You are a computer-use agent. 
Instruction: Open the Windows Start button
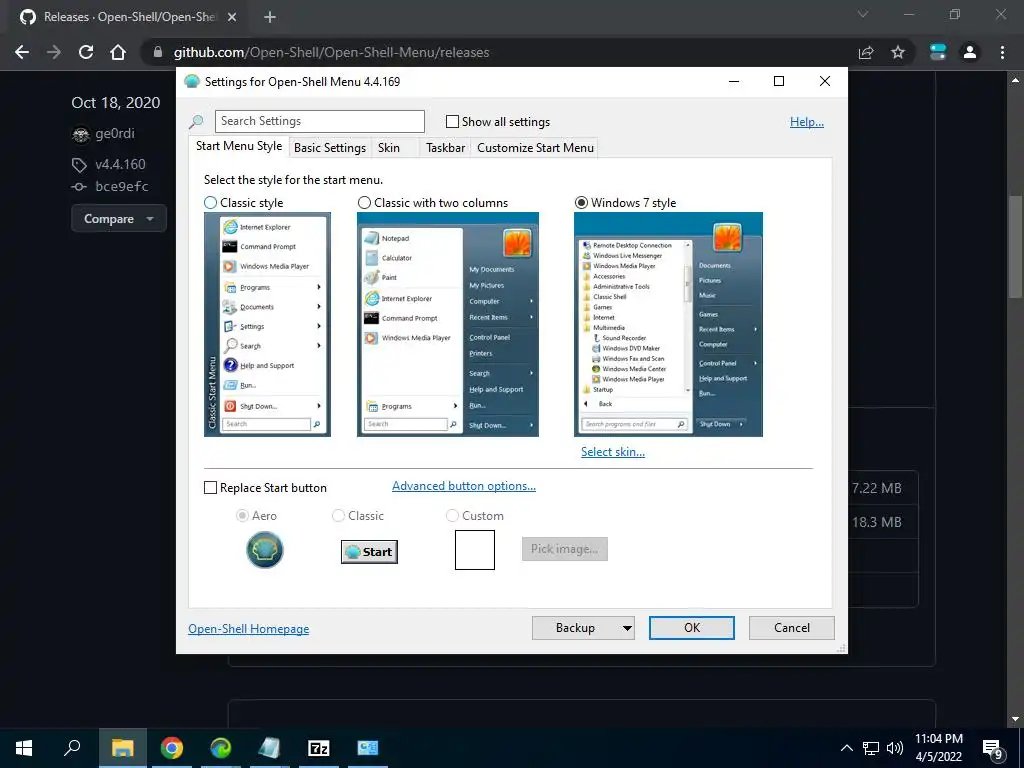pyautogui.click(x=24, y=748)
